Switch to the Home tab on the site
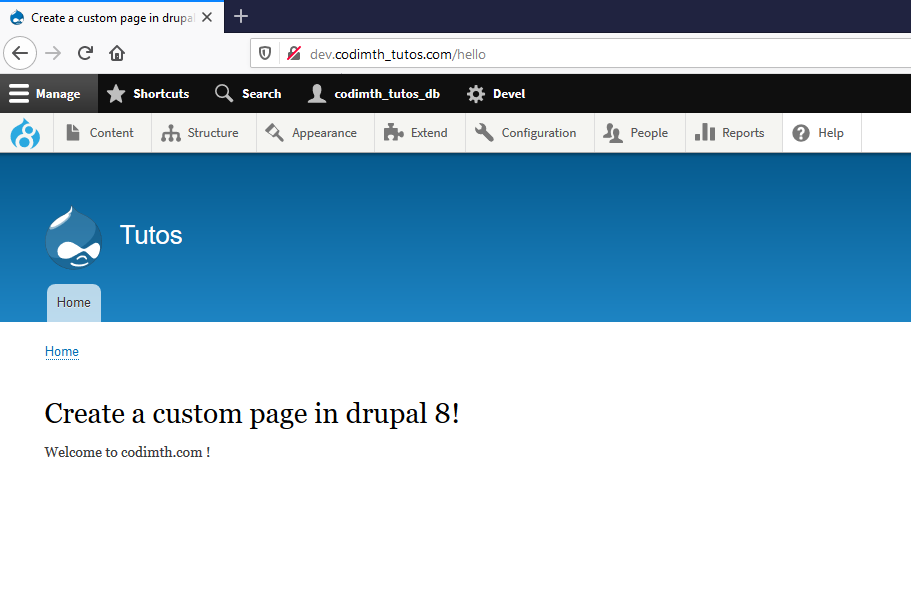 click(73, 302)
